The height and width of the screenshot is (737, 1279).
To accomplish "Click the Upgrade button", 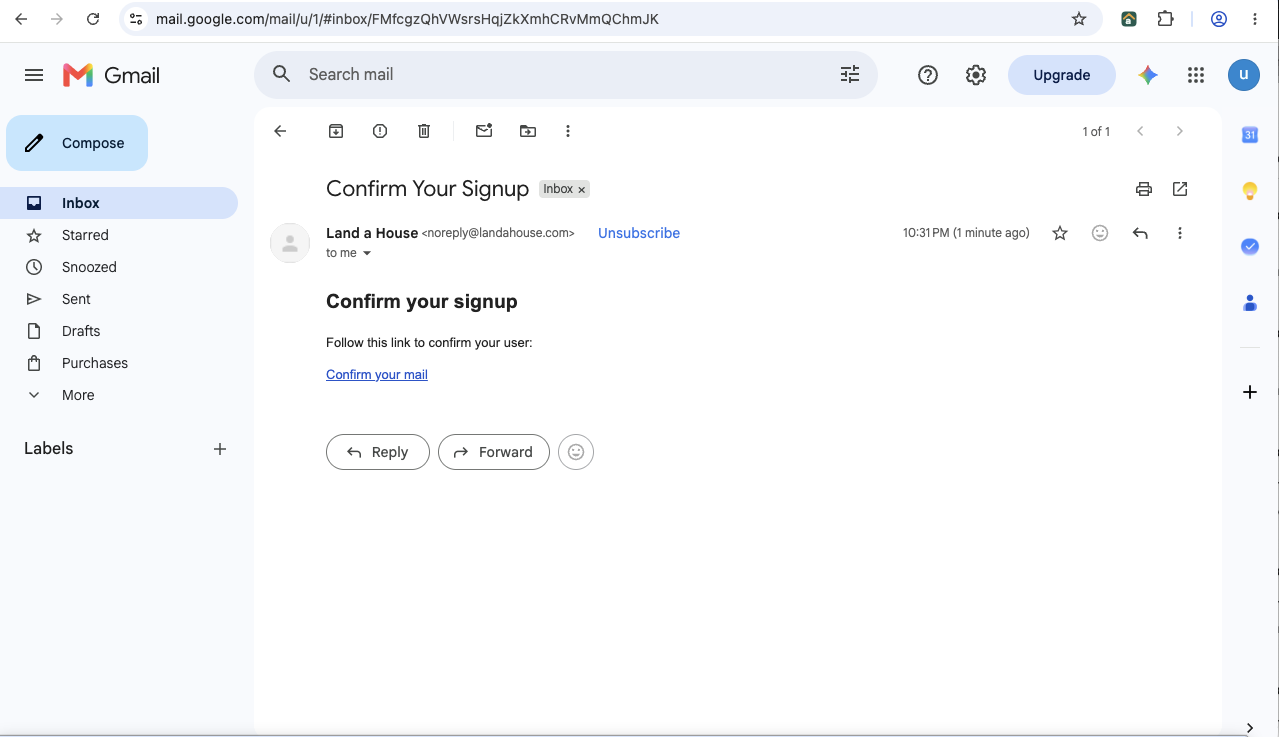I will click(1061, 75).
